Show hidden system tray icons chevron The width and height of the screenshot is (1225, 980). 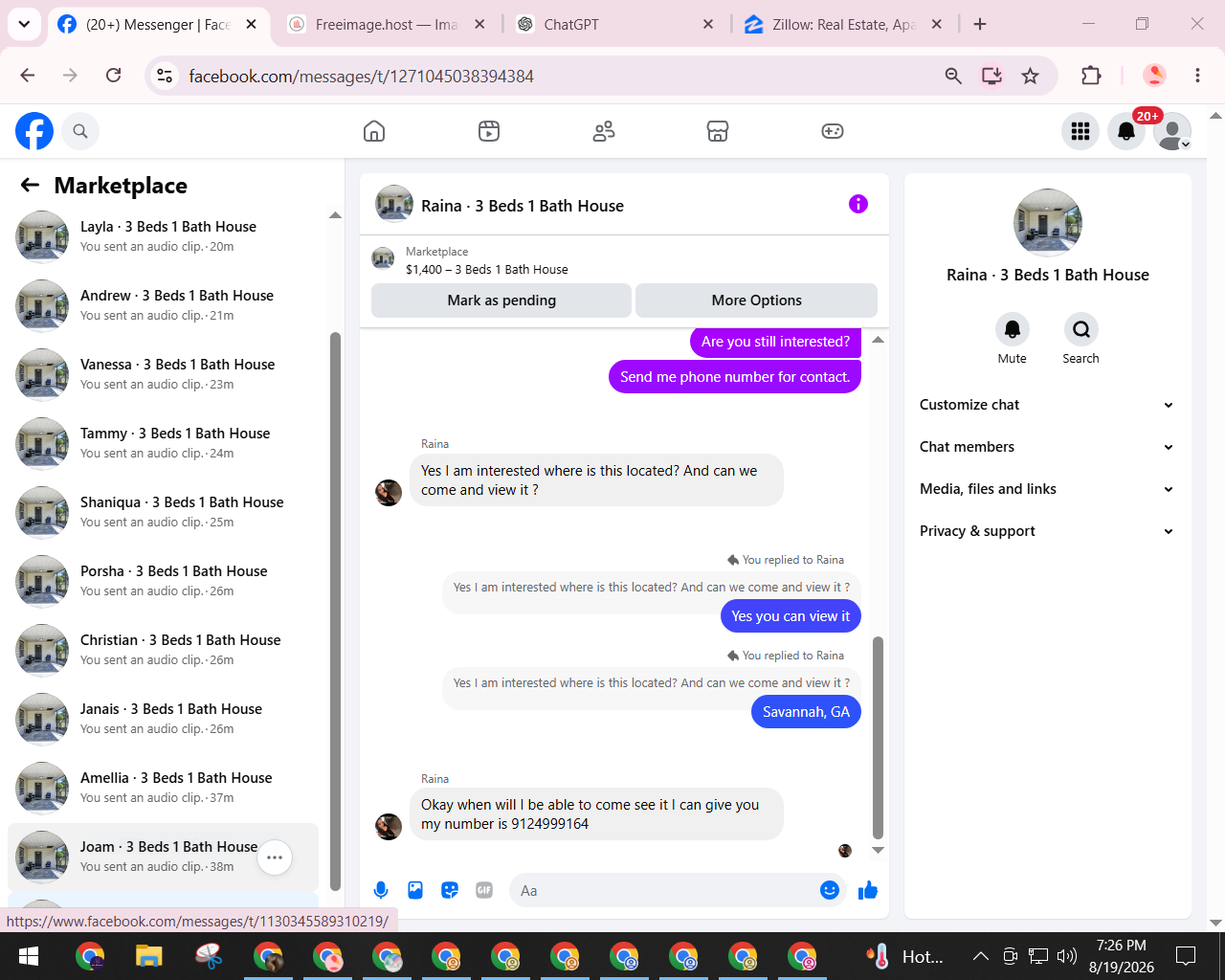click(x=980, y=955)
